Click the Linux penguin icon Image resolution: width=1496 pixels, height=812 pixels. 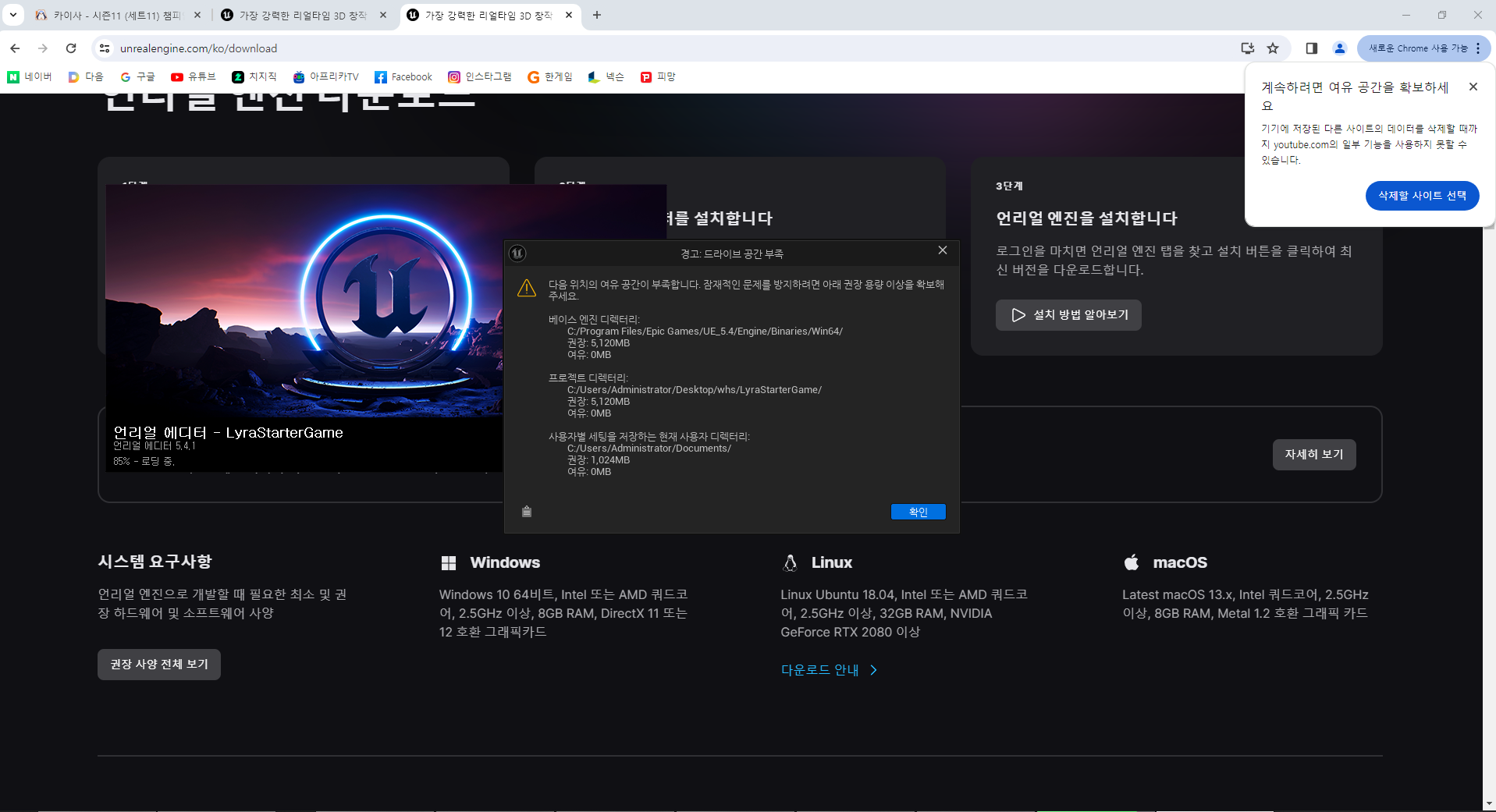point(791,562)
